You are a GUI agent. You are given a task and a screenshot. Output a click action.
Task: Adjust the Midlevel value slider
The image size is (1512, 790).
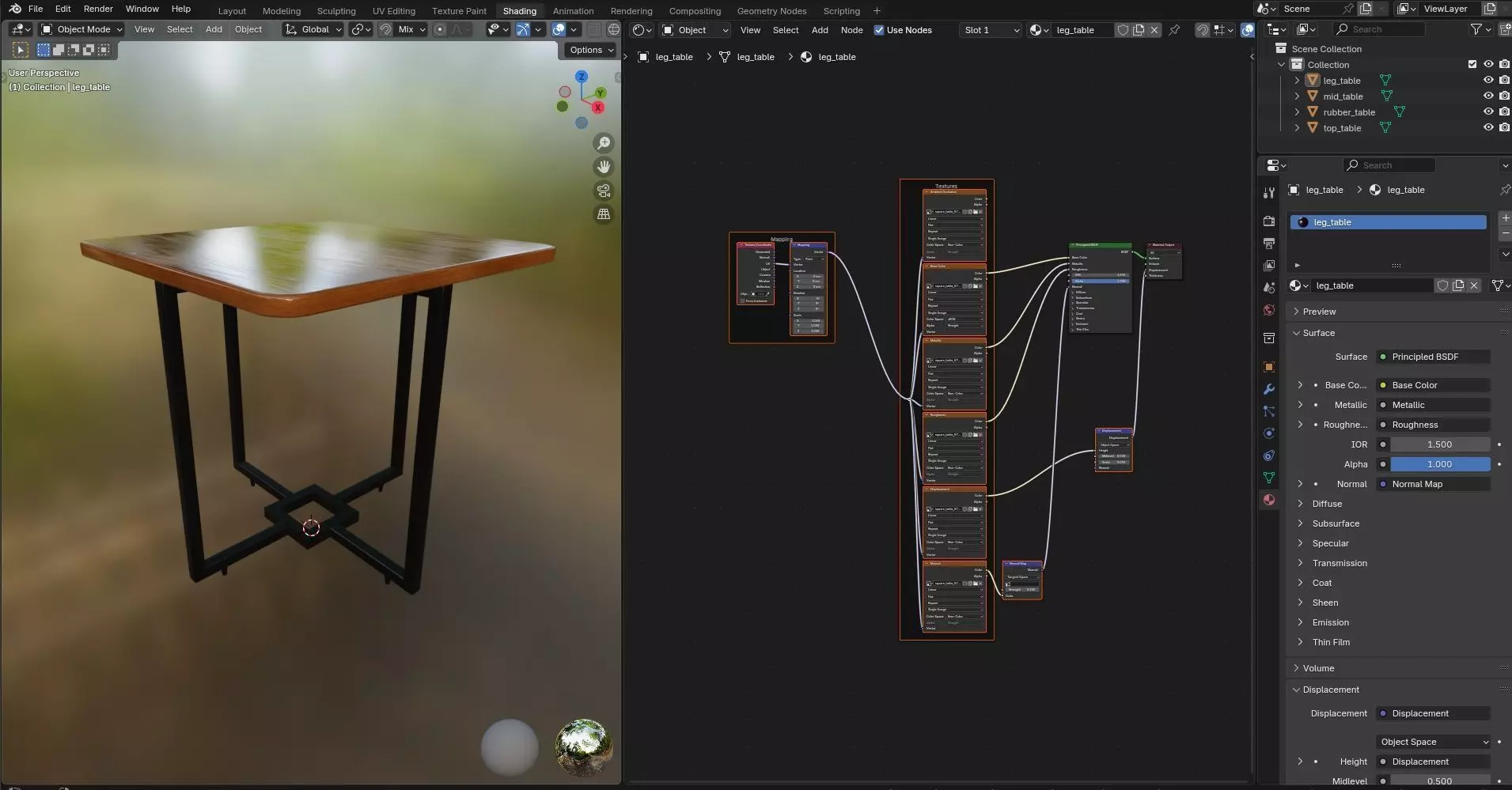pyautogui.click(x=1440, y=781)
